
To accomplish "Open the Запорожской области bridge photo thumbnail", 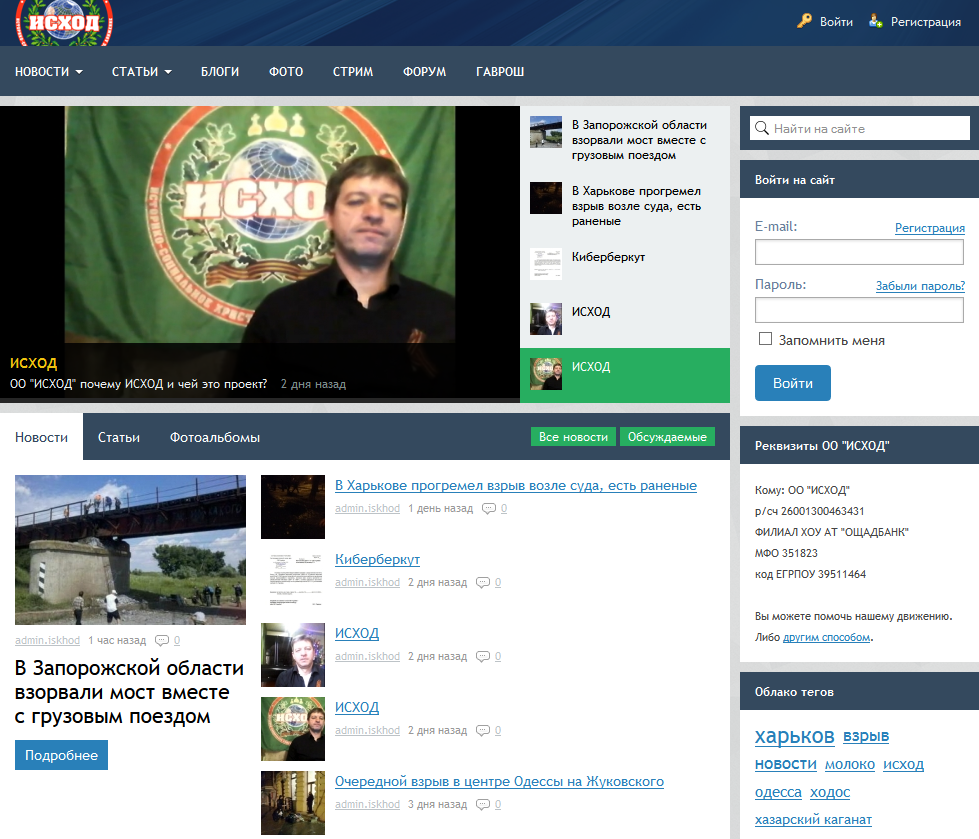I will coord(130,549).
